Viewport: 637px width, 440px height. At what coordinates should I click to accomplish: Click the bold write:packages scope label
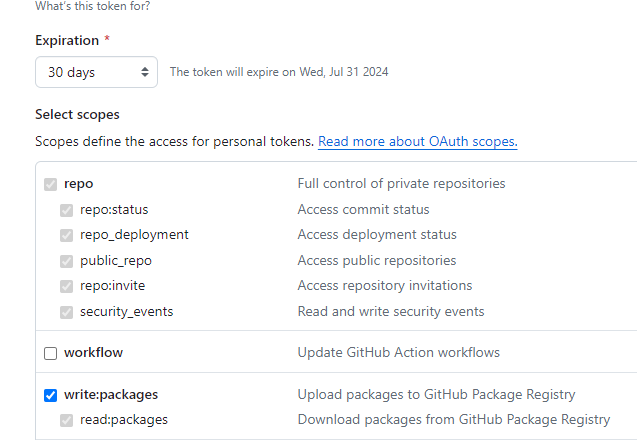[x=111, y=395]
